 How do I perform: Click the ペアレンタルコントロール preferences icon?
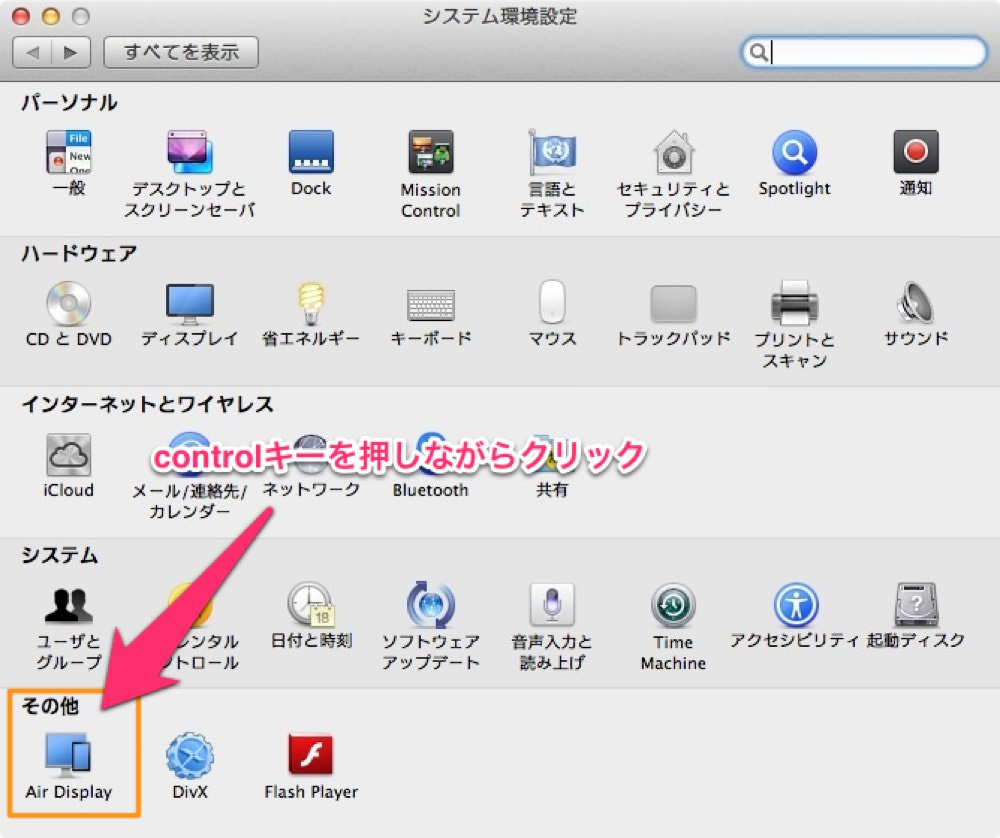coord(189,604)
